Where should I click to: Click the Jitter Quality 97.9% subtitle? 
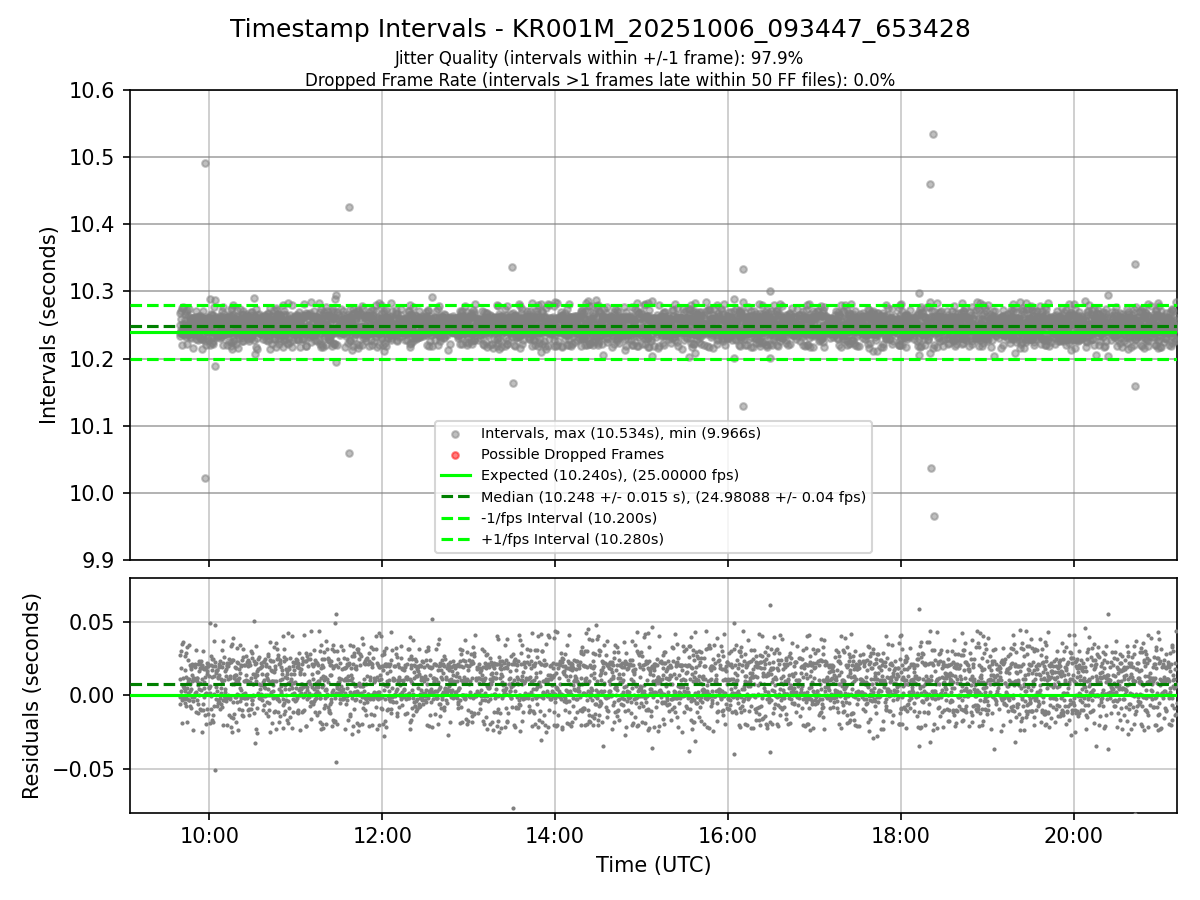pos(599,59)
